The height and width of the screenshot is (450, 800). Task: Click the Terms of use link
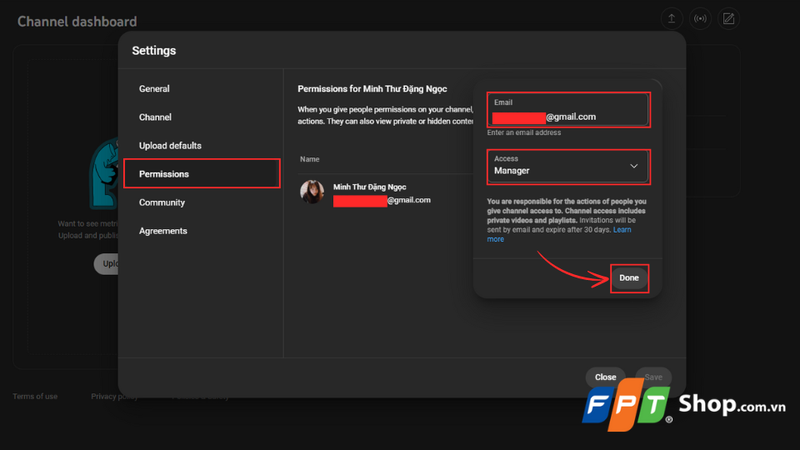click(x=35, y=396)
